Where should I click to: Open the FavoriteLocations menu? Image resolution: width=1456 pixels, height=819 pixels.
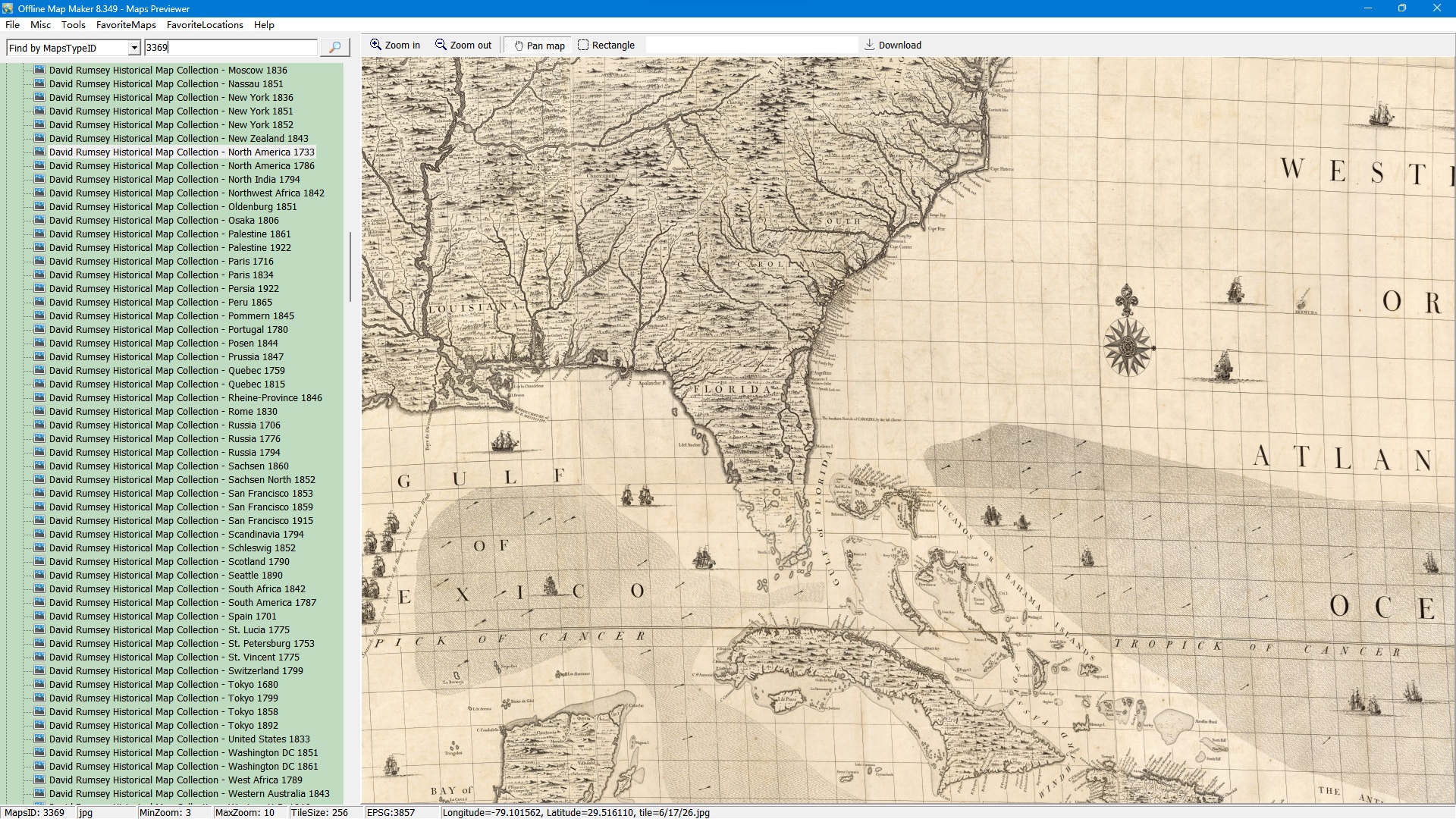click(x=205, y=25)
